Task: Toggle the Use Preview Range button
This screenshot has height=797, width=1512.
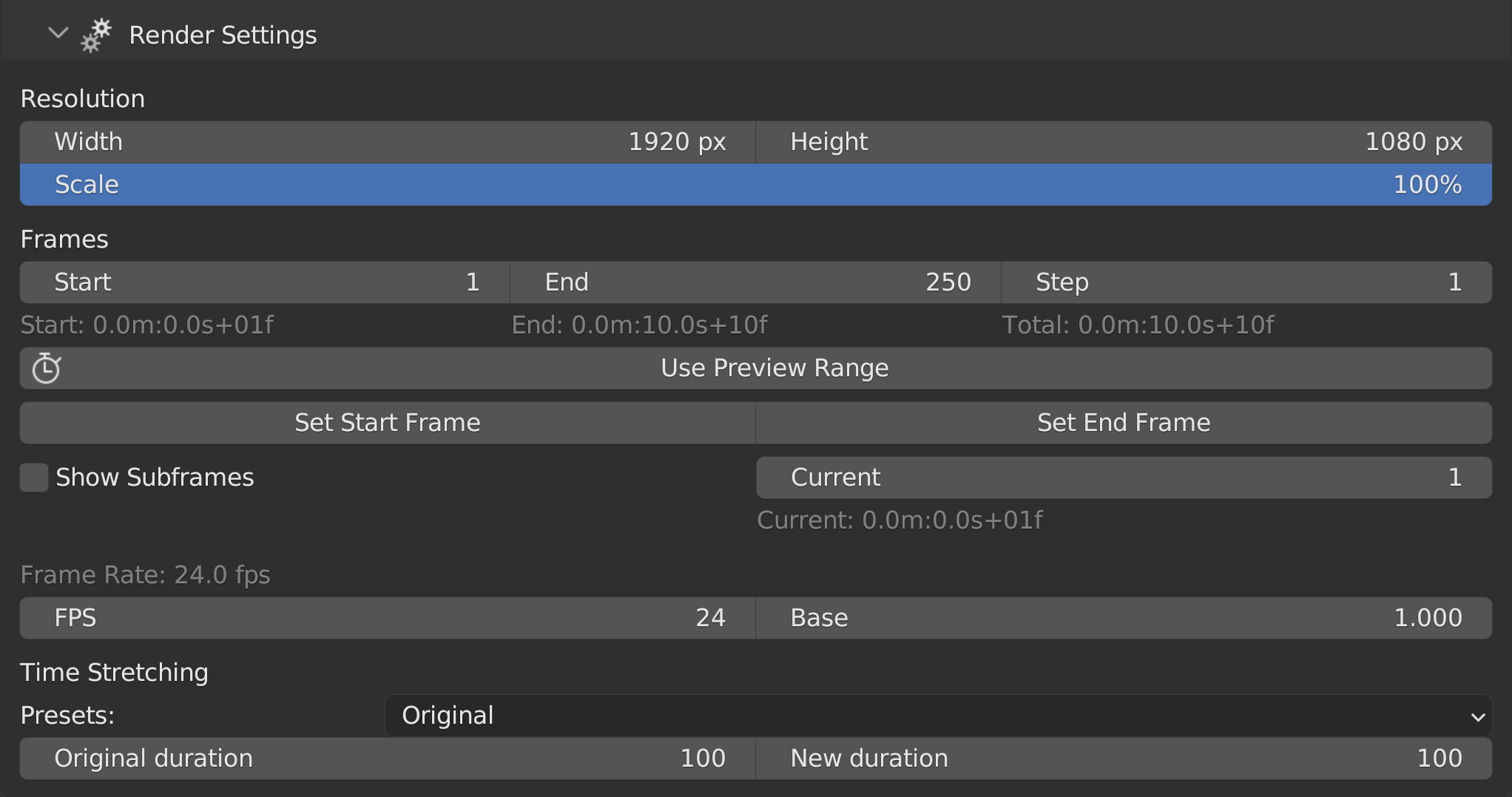Action: (x=774, y=368)
